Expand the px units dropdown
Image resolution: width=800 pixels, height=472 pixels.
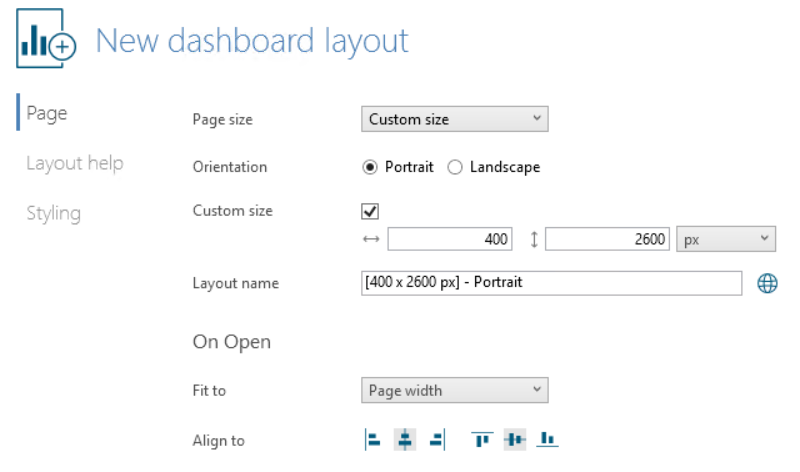[x=726, y=239]
